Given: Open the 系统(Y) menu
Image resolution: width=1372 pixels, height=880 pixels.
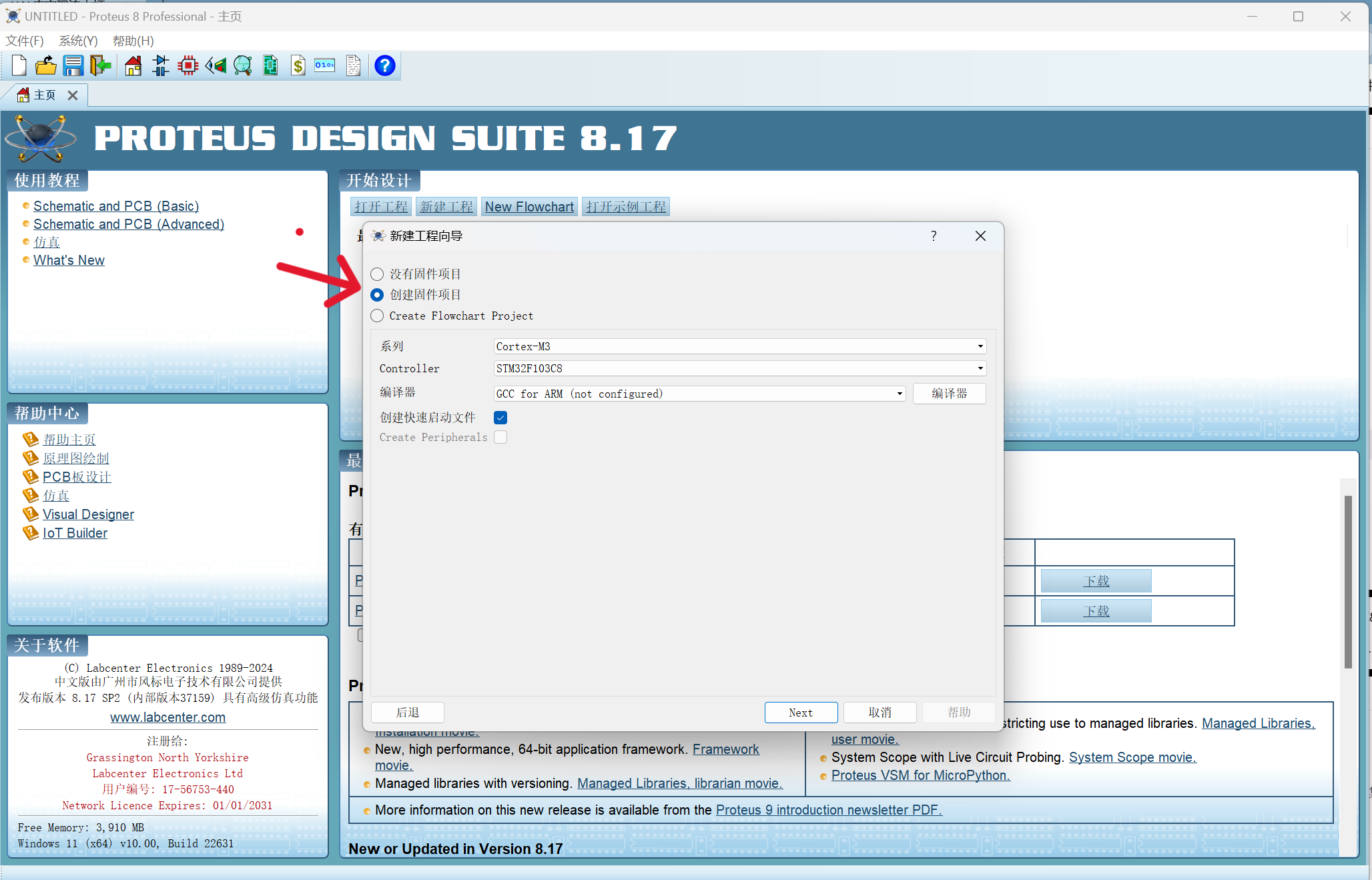Looking at the screenshot, I should [78, 41].
